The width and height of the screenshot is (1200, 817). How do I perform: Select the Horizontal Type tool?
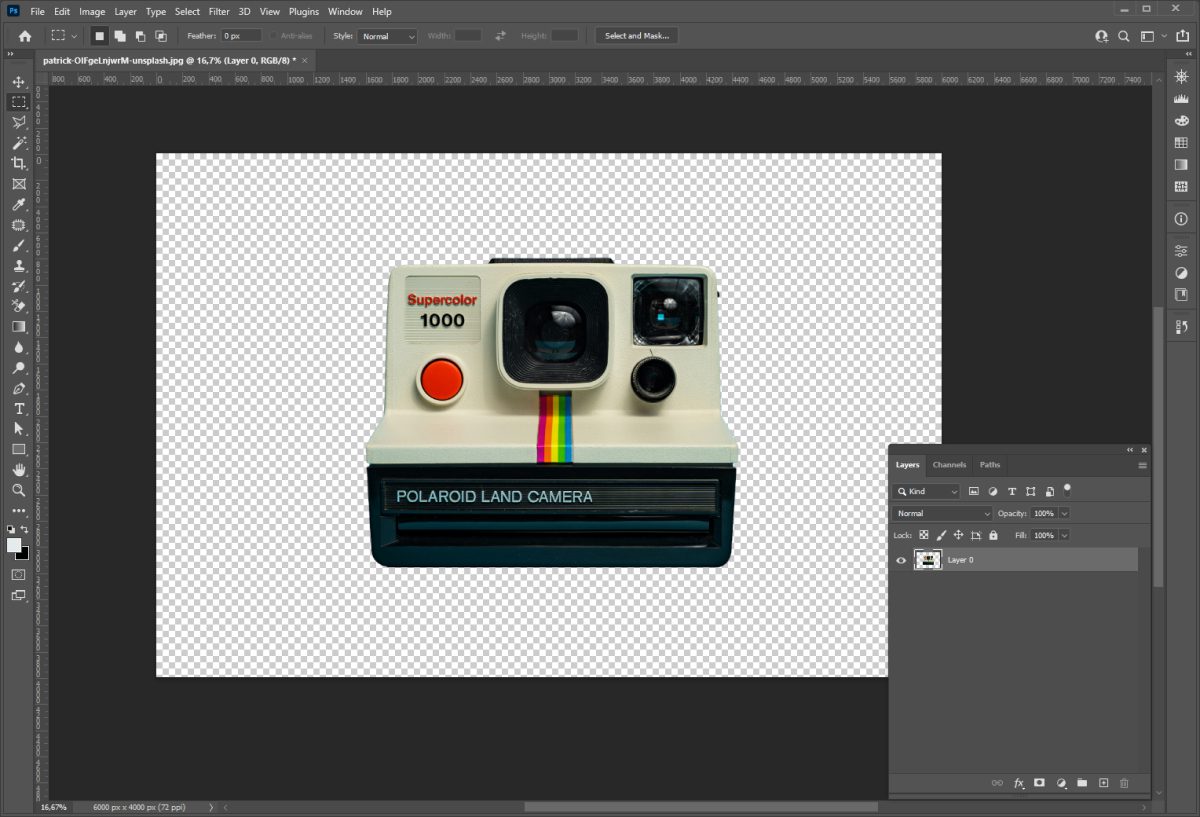[18, 409]
